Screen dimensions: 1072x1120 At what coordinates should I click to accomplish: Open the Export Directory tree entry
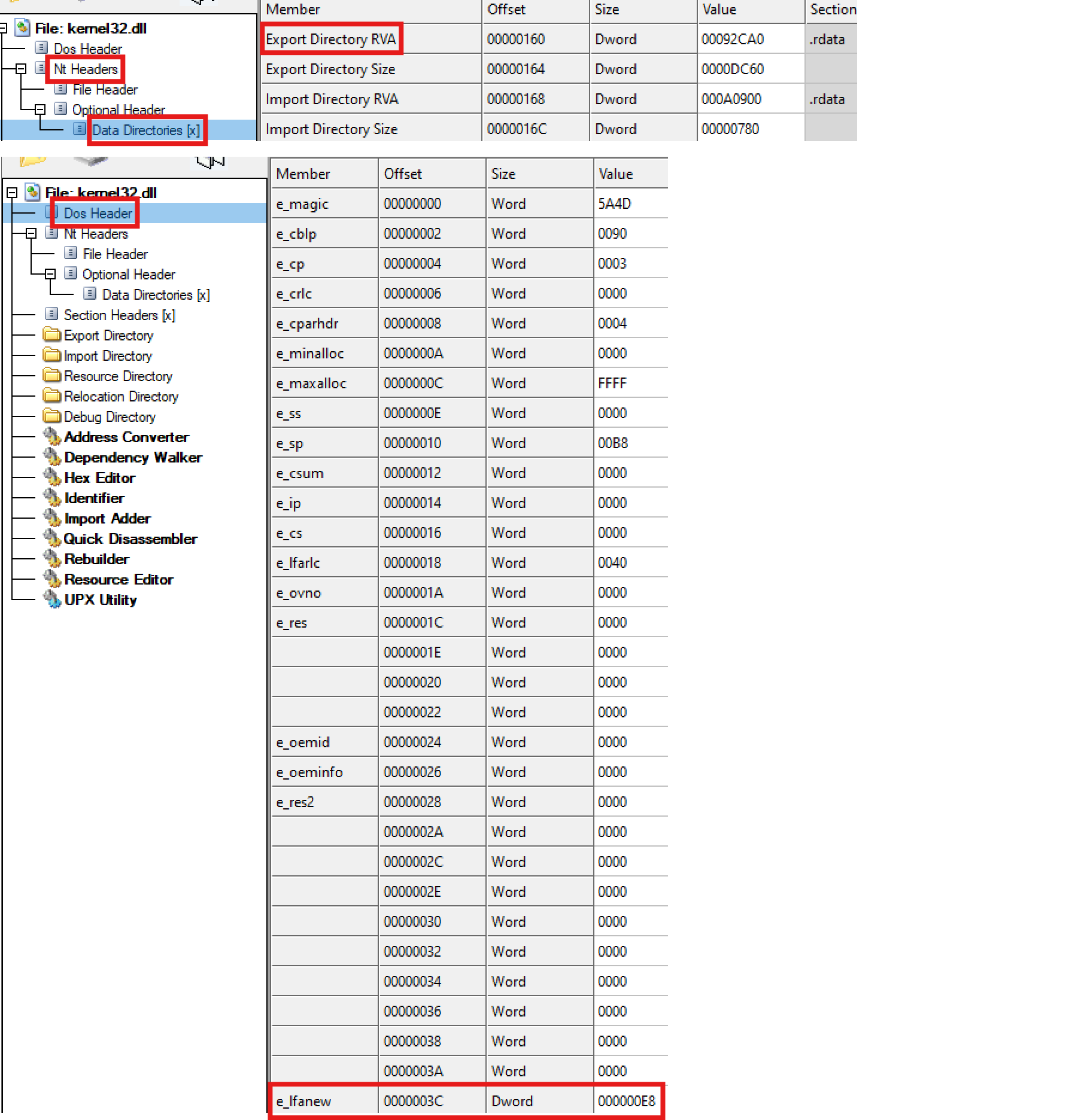(x=109, y=335)
